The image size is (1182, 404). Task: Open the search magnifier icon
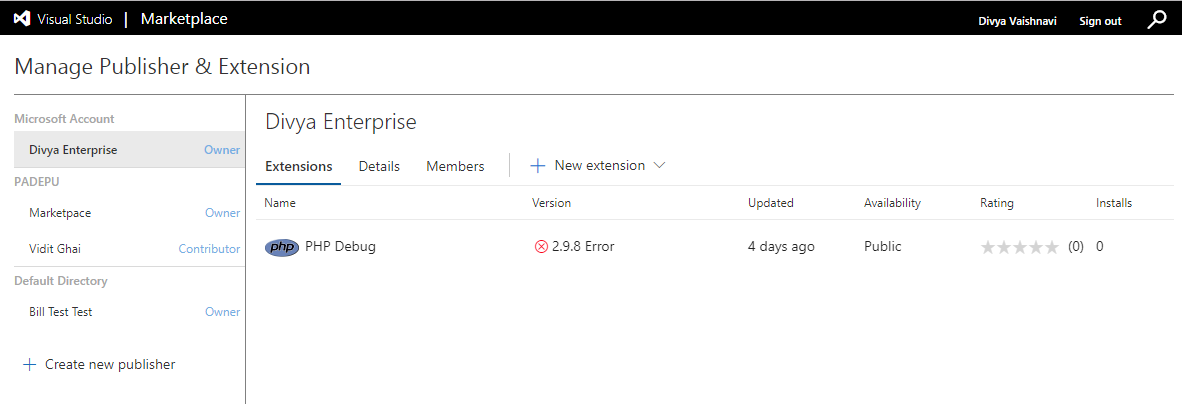pyautogui.click(x=1156, y=20)
